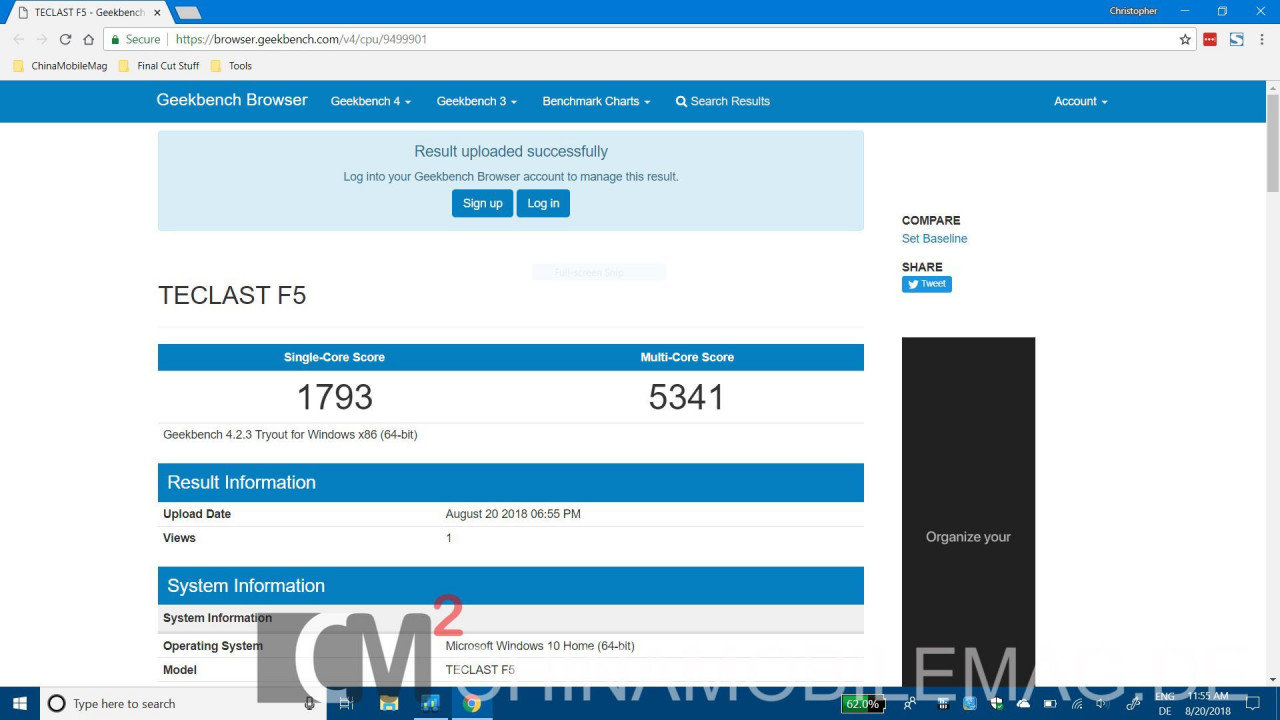Open Task View on the taskbar

point(346,704)
